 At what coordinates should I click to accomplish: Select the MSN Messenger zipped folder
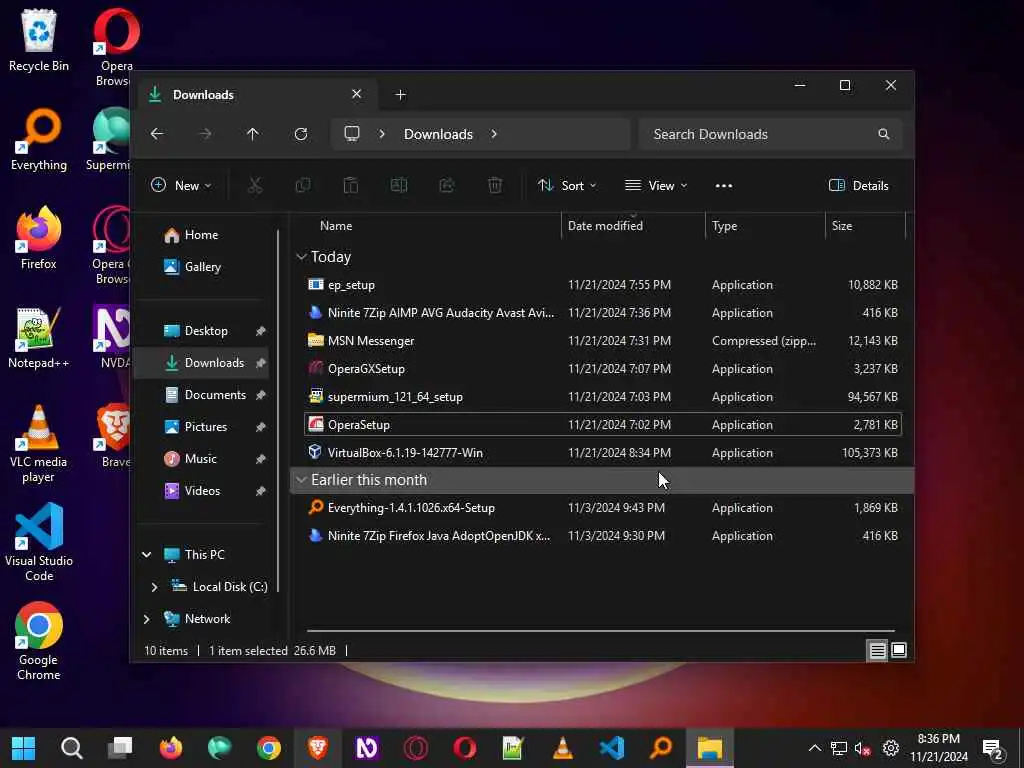(x=603, y=341)
